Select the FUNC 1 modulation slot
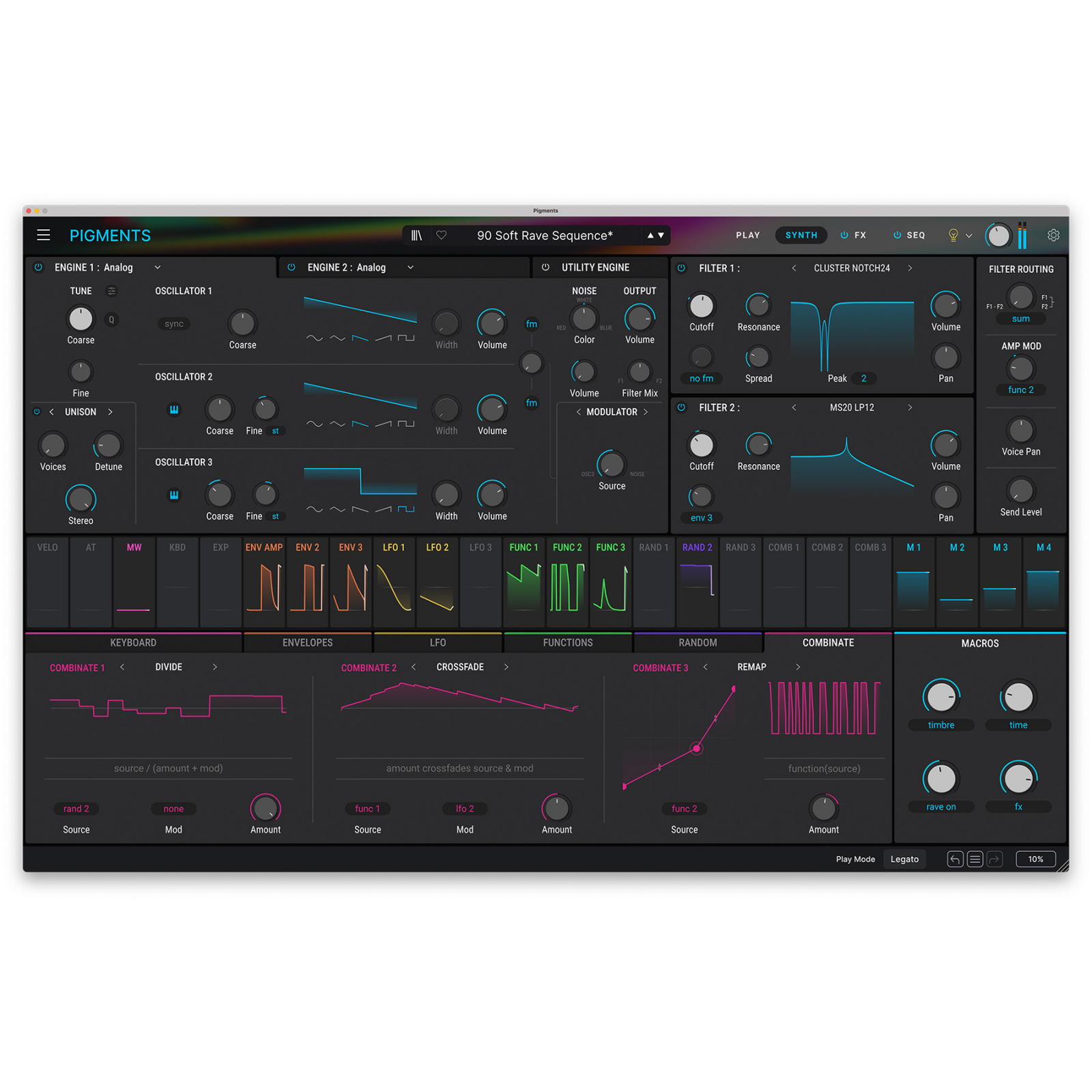Image resolution: width=1092 pixels, height=1092 pixels. pyautogui.click(x=523, y=582)
